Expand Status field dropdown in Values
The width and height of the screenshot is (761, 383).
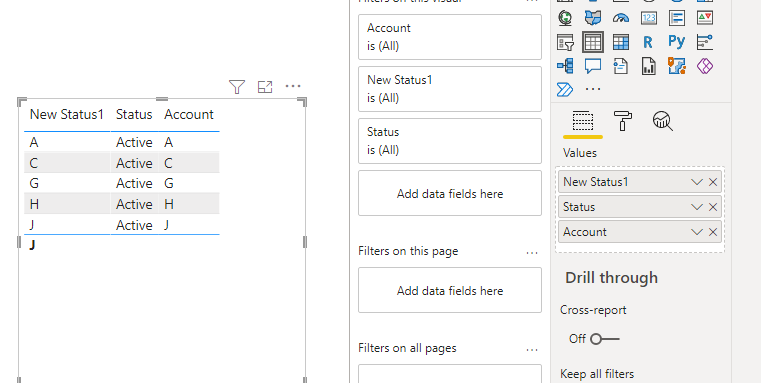[x=697, y=207]
